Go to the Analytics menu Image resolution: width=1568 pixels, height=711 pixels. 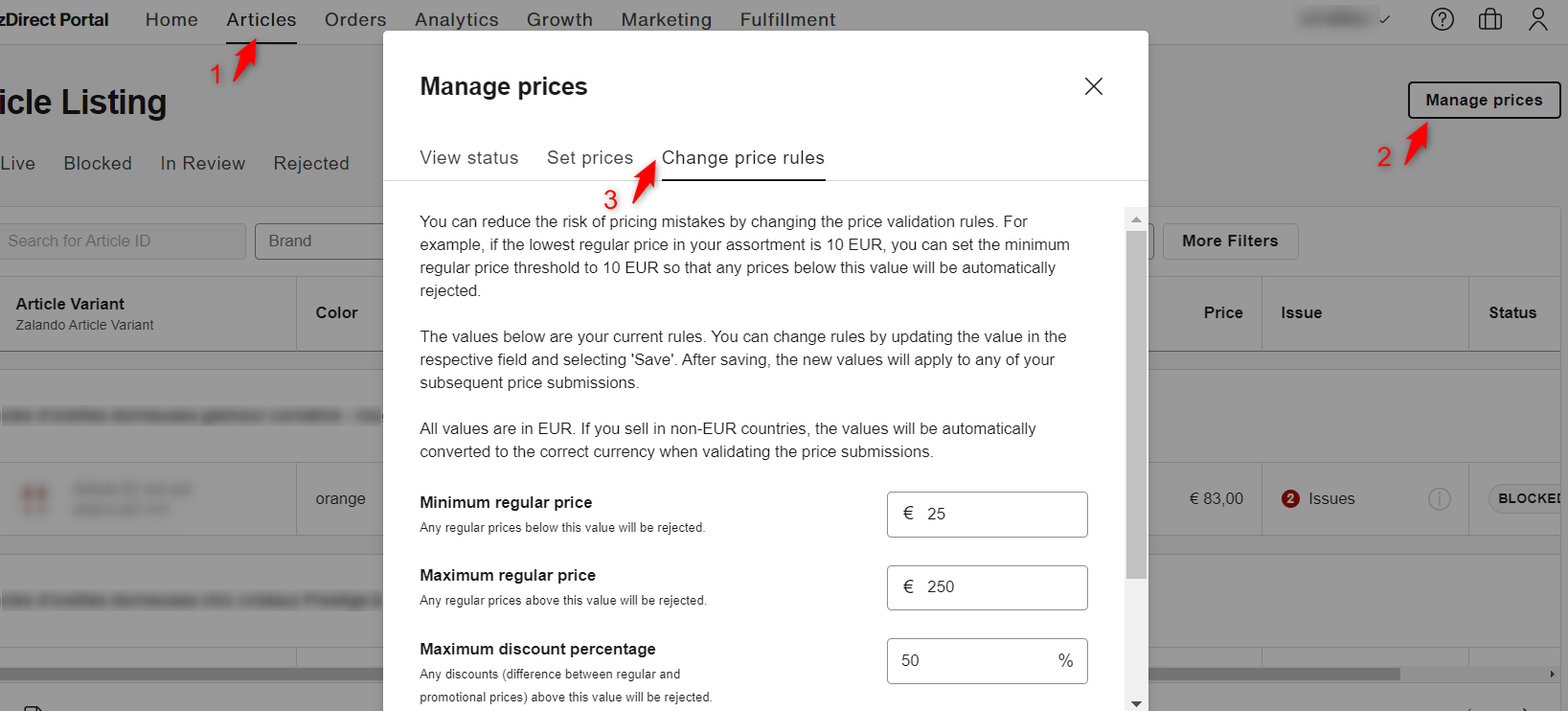[456, 20]
